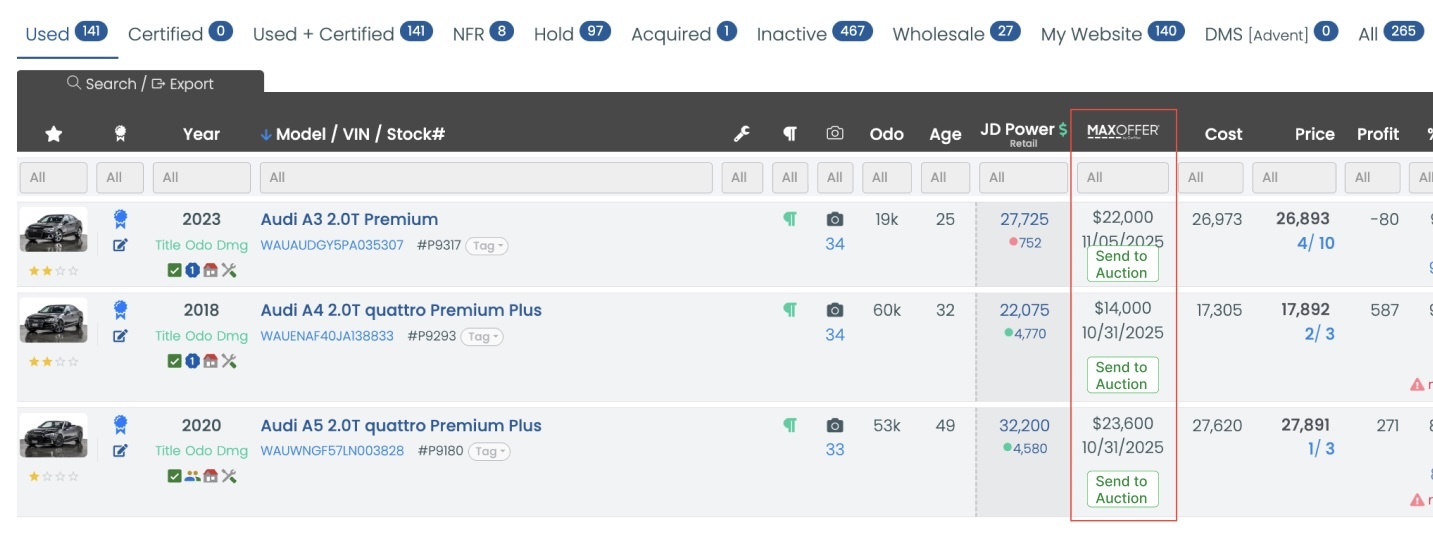
Task: Toggle the green checkmark box on Audi A4 row
Action: (174, 361)
